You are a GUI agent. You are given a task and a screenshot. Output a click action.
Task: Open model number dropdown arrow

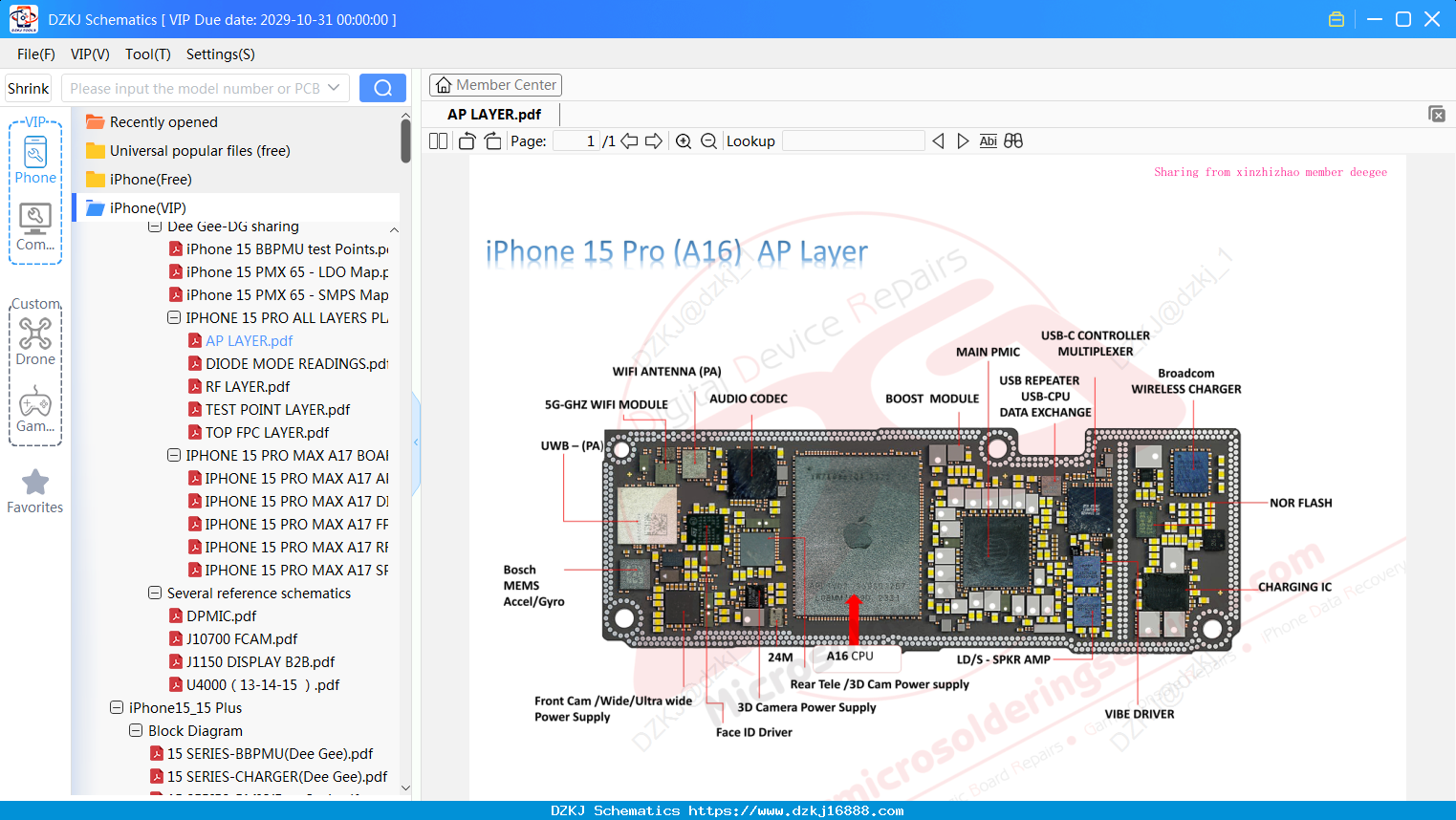(x=334, y=88)
